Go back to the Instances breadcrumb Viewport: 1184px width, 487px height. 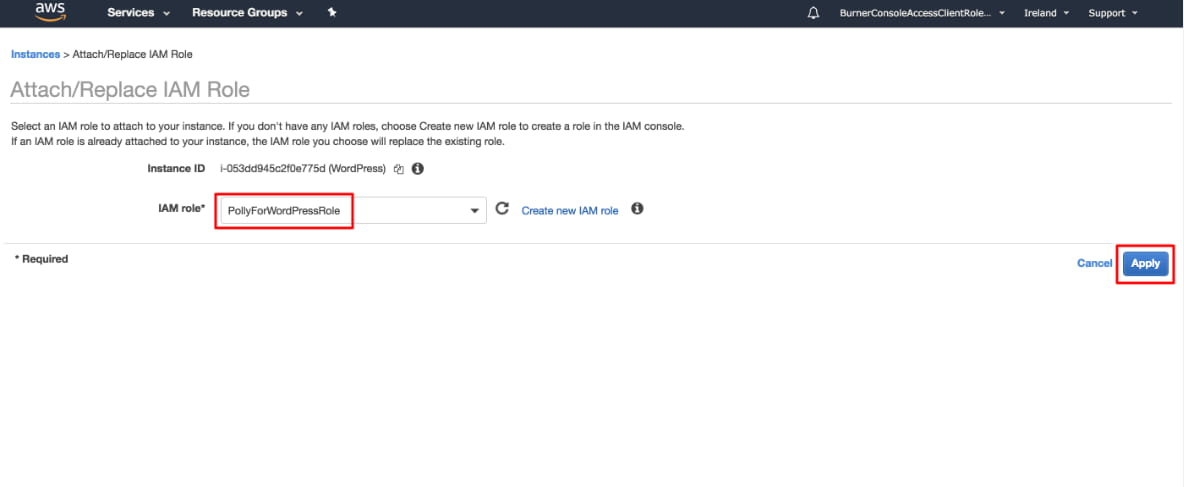pyautogui.click(x=35, y=53)
